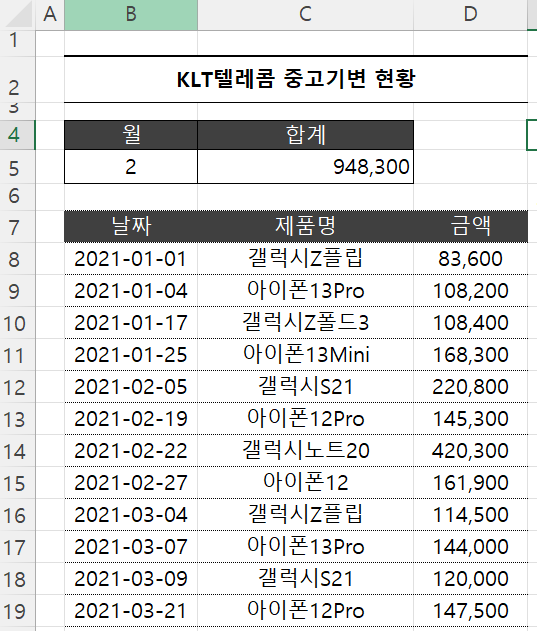537x631 pixels.
Task: Click product cell 갤럭시노트20
Action: pos(305,451)
